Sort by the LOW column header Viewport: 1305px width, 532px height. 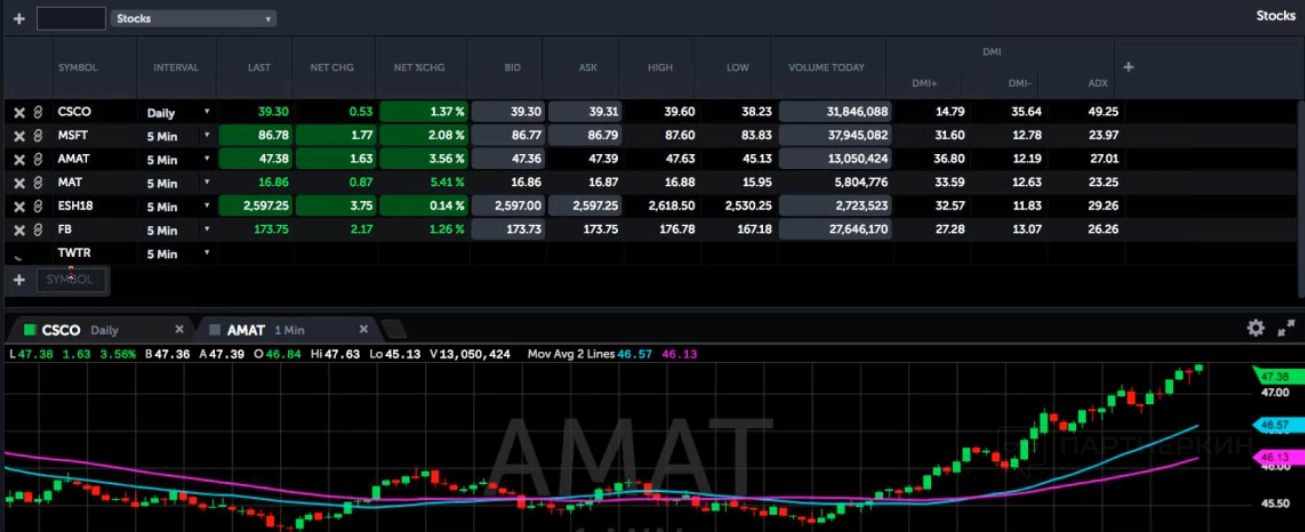(x=738, y=68)
